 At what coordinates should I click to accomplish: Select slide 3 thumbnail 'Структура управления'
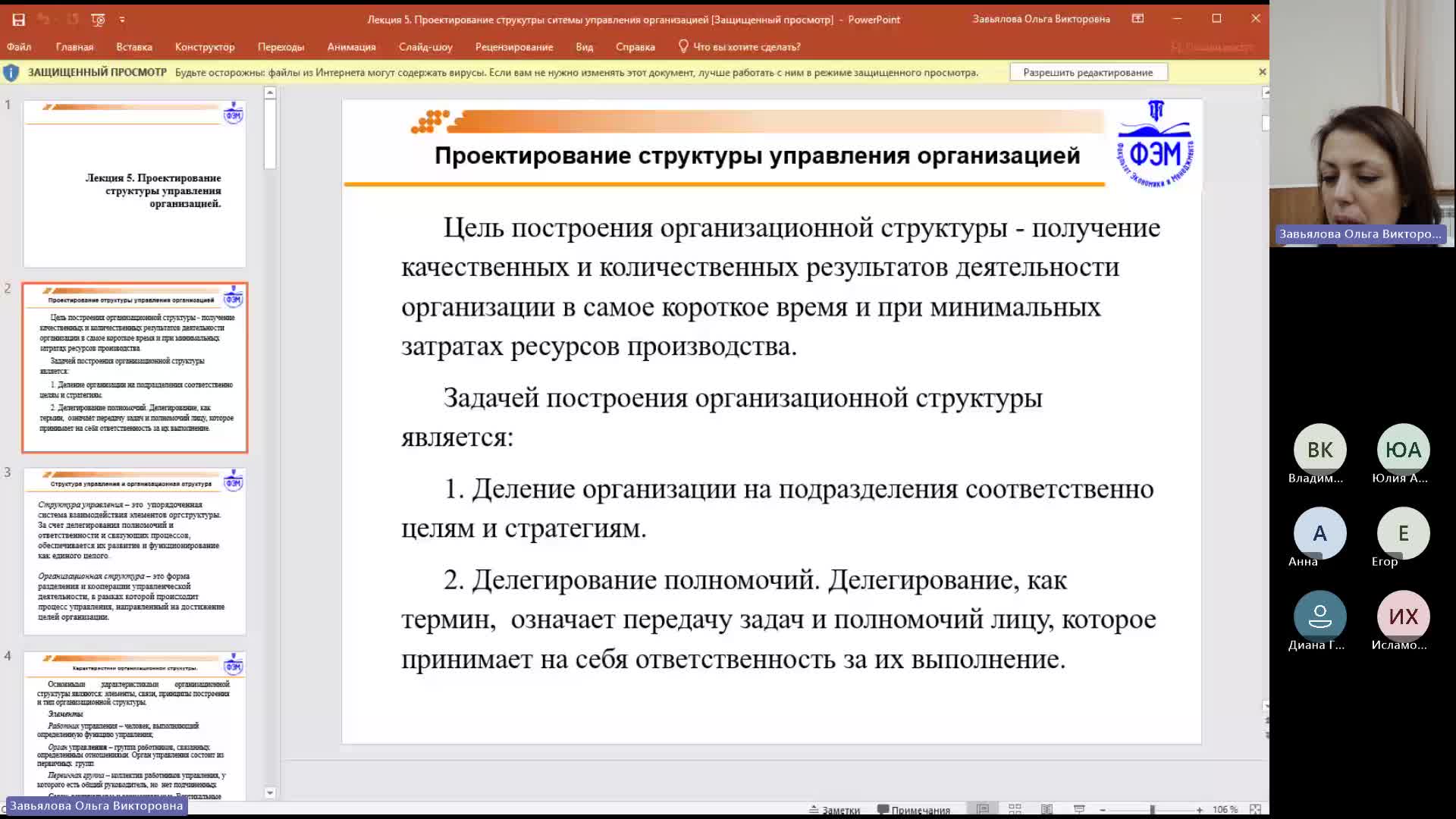pos(134,551)
